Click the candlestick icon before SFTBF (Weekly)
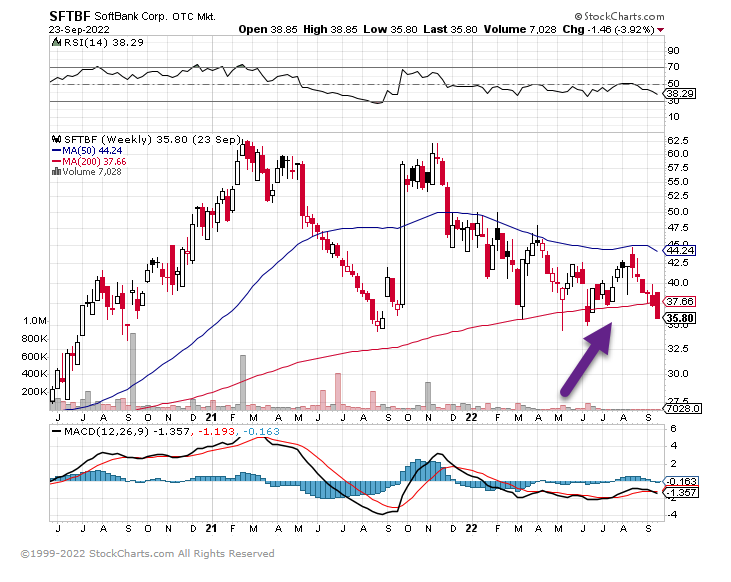Image resolution: width=731 pixels, height=582 pixels. 56,139
